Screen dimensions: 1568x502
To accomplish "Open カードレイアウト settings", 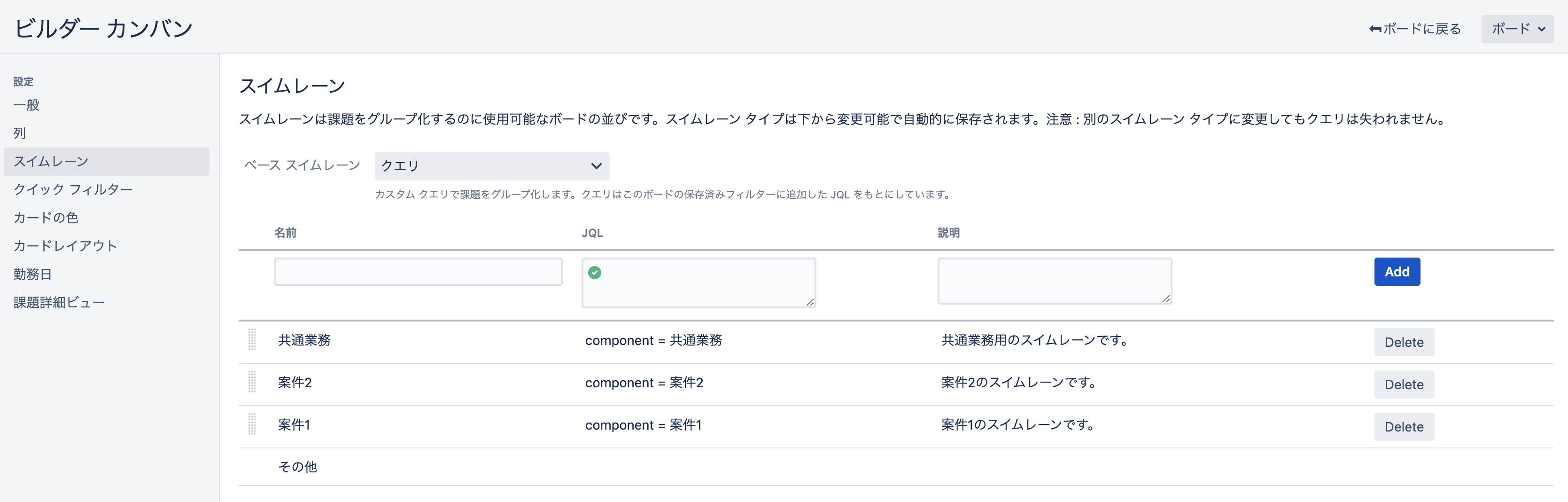I will (x=65, y=245).
